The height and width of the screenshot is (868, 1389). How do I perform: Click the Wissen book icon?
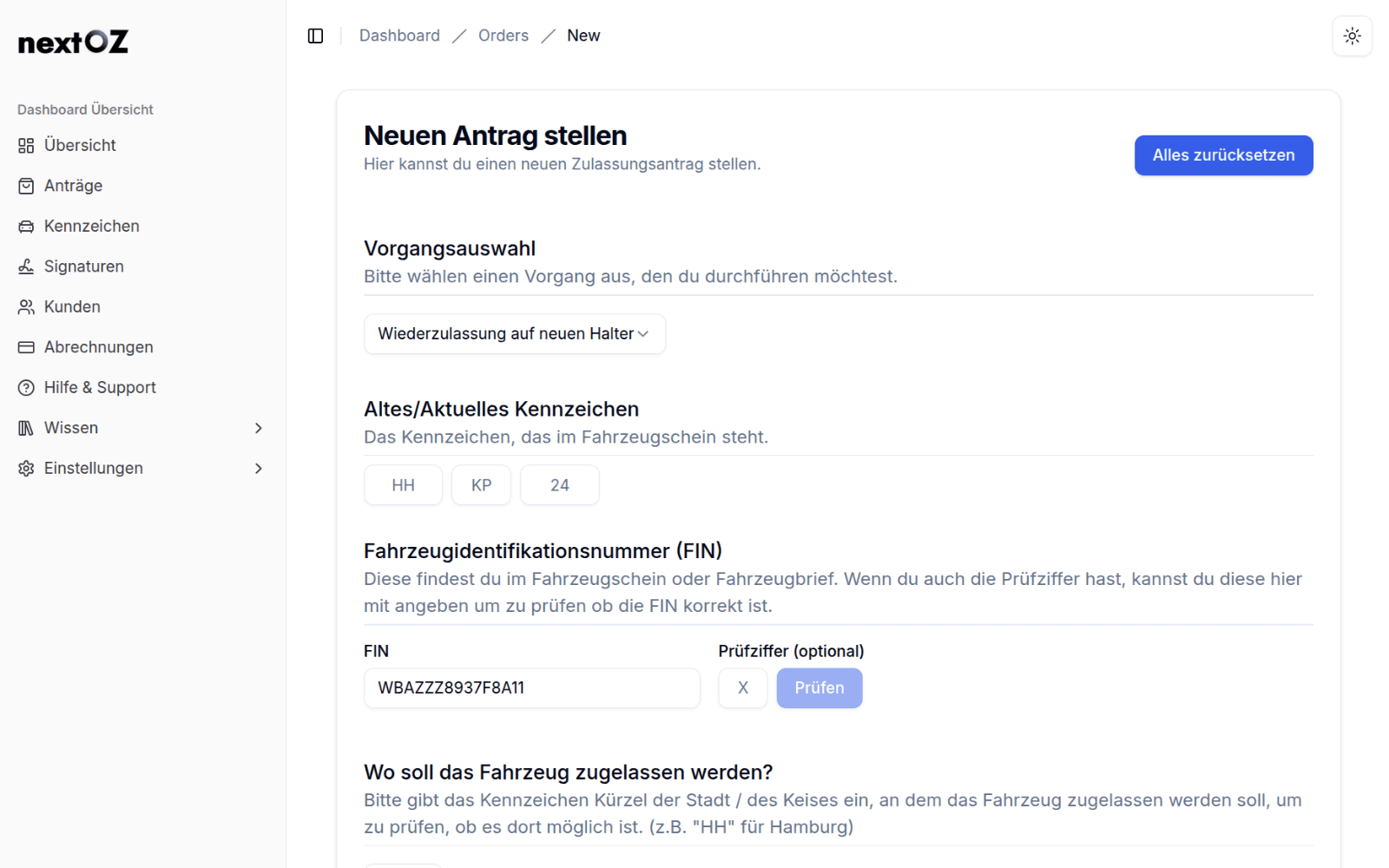[x=26, y=427]
